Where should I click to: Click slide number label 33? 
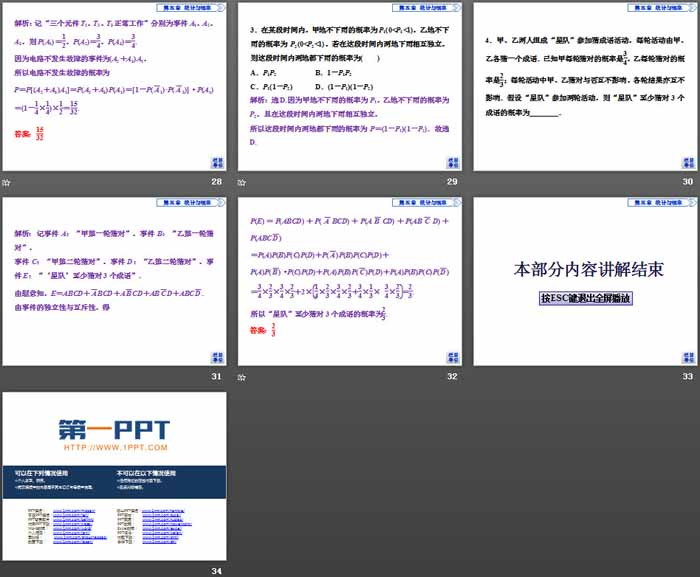point(688,376)
